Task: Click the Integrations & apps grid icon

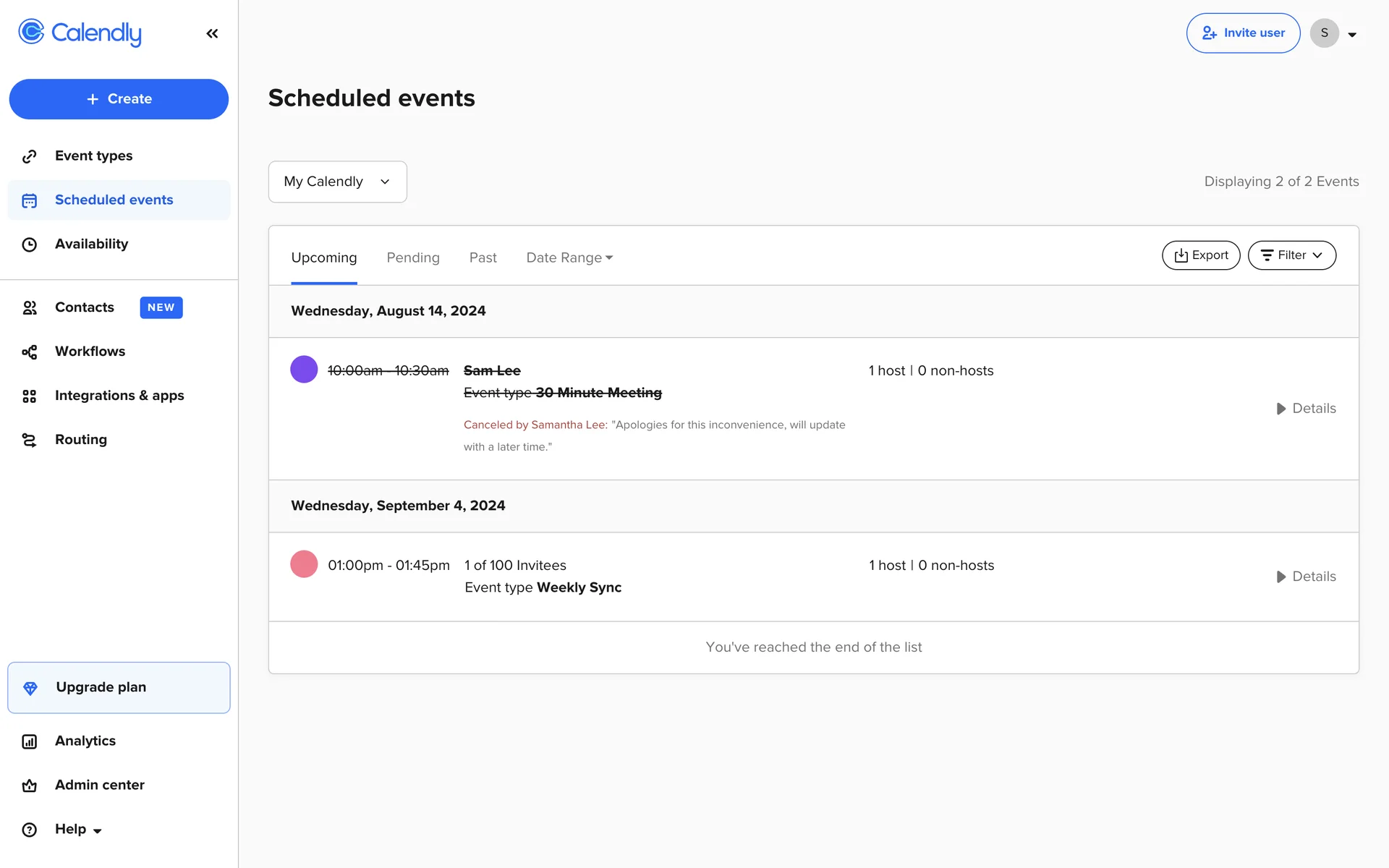Action: (29, 396)
